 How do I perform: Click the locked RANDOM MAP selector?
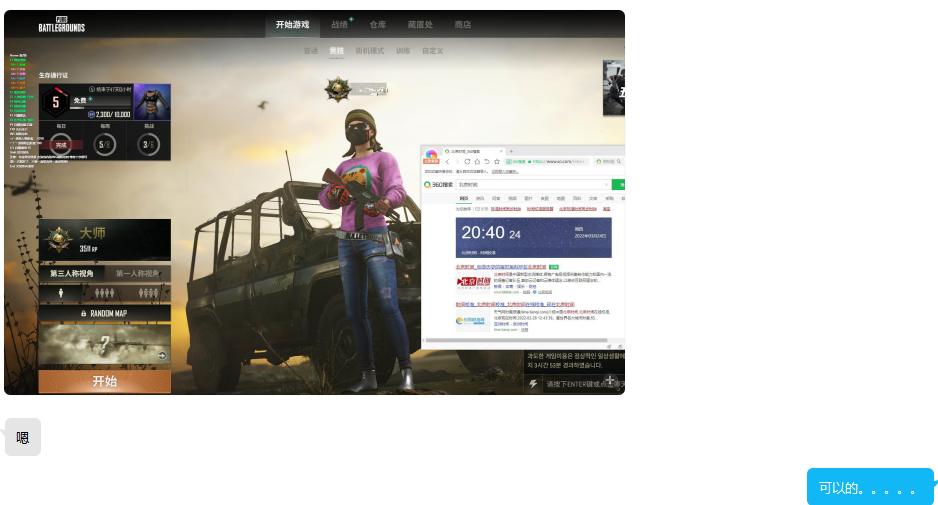(105, 313)
